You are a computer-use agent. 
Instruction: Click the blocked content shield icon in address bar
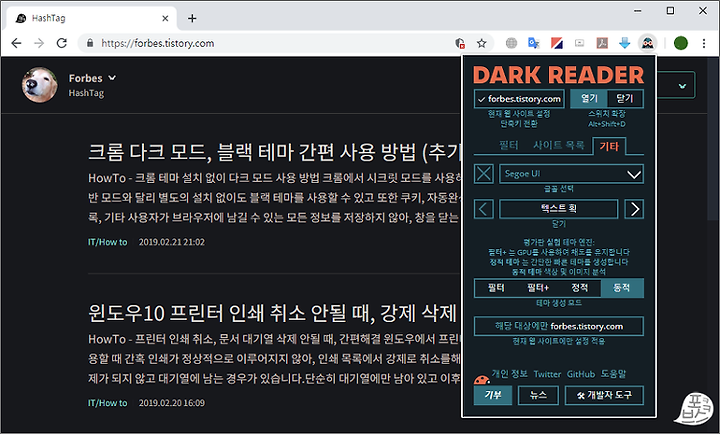tap(460, 43)
